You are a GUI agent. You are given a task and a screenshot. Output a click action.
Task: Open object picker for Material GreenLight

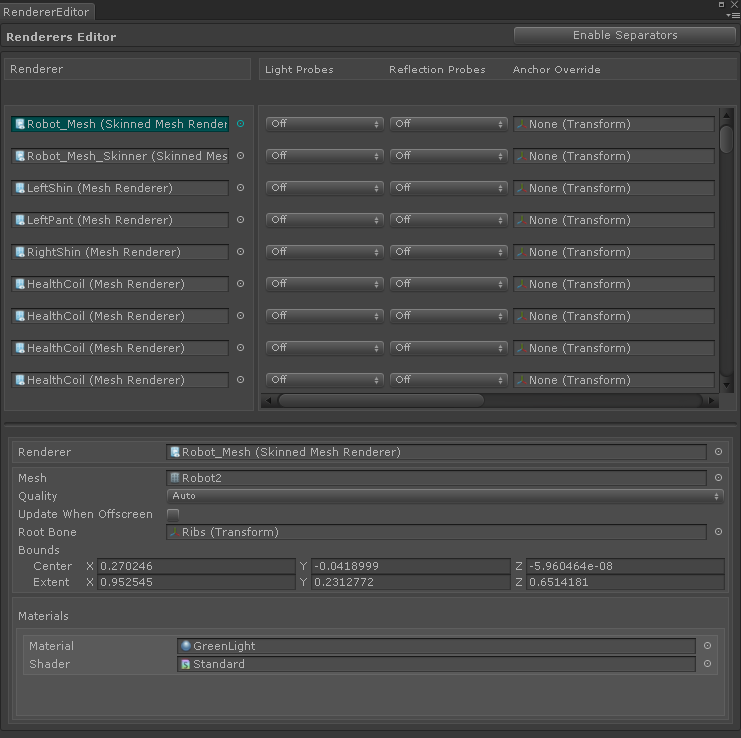click(708, 646)
